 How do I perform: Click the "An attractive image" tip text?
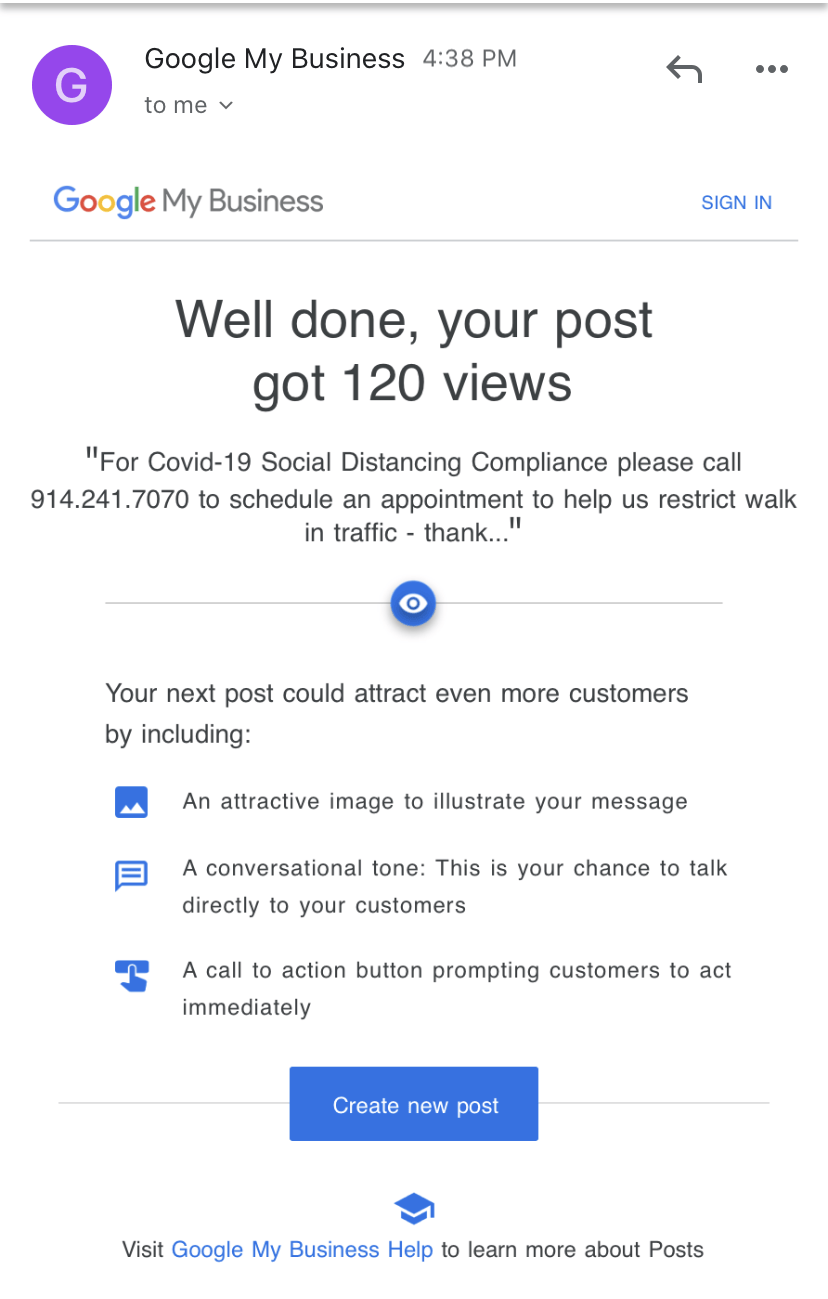pos(435,802)
